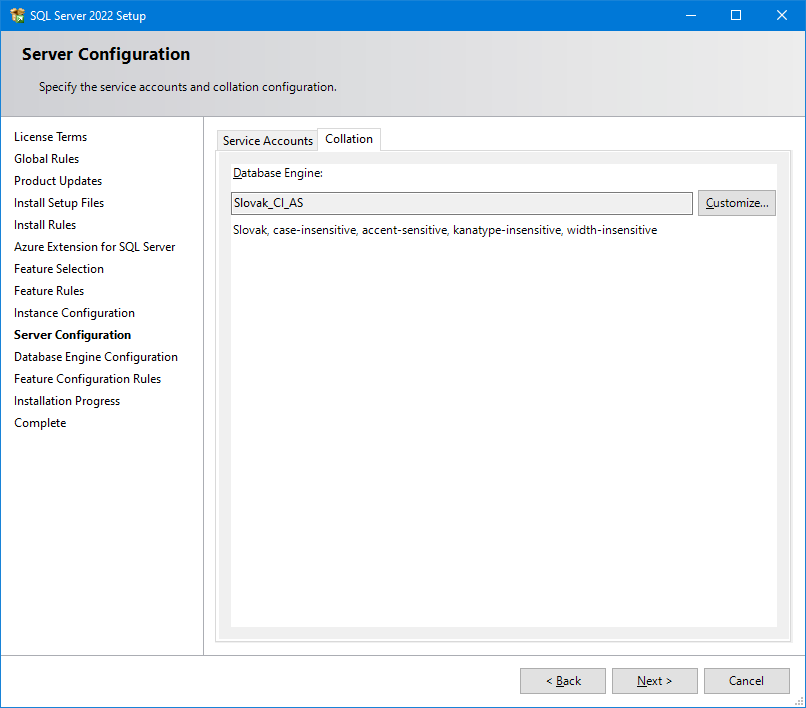Image resolution: width=806 pixels, height=708 pixels.
Task: Open the Global Rules step
Action: (46, 159)
